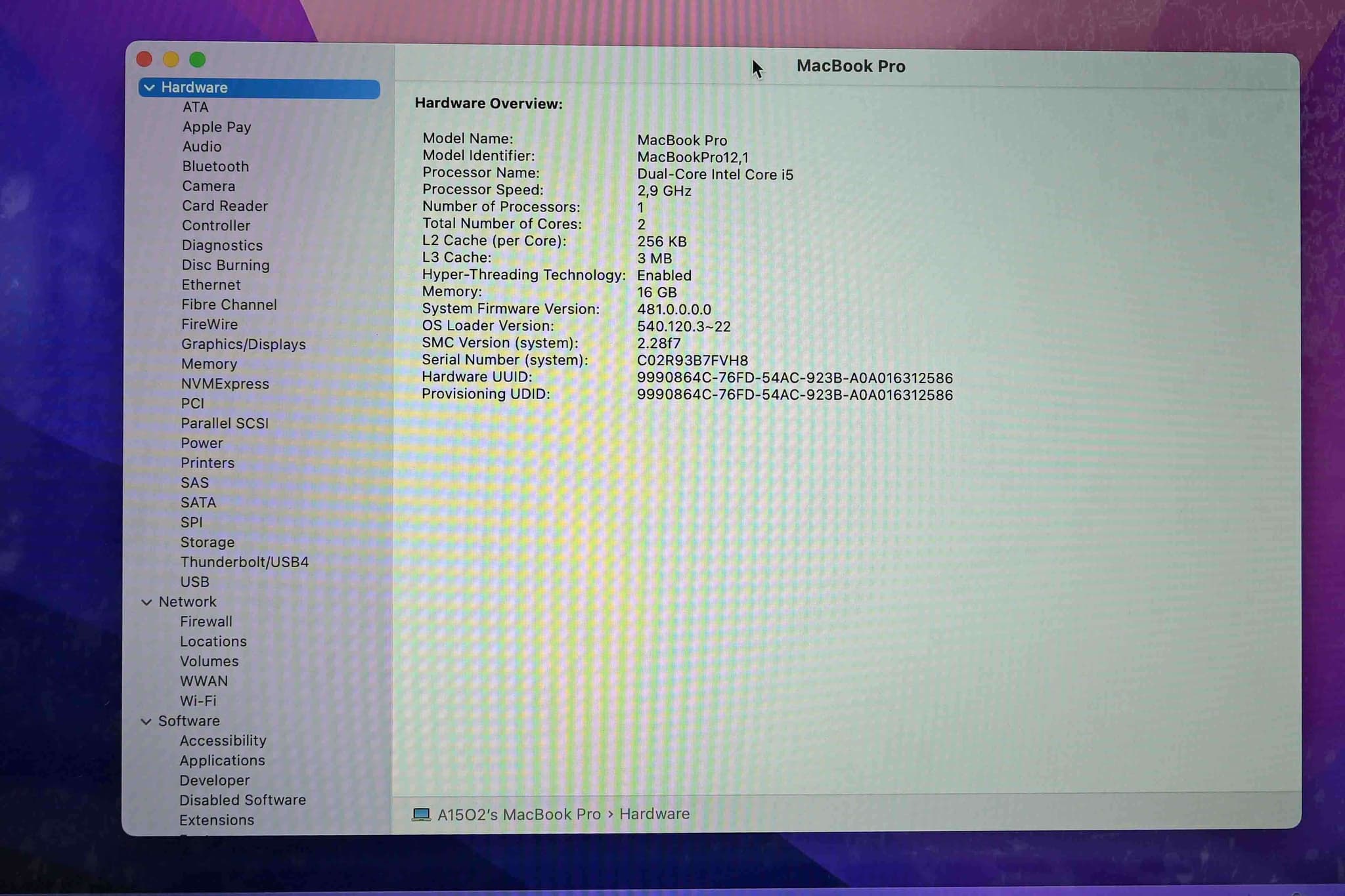This screenshot has width=1345, height=896.
Task: Click the red close window button
Action: point(144,60)
